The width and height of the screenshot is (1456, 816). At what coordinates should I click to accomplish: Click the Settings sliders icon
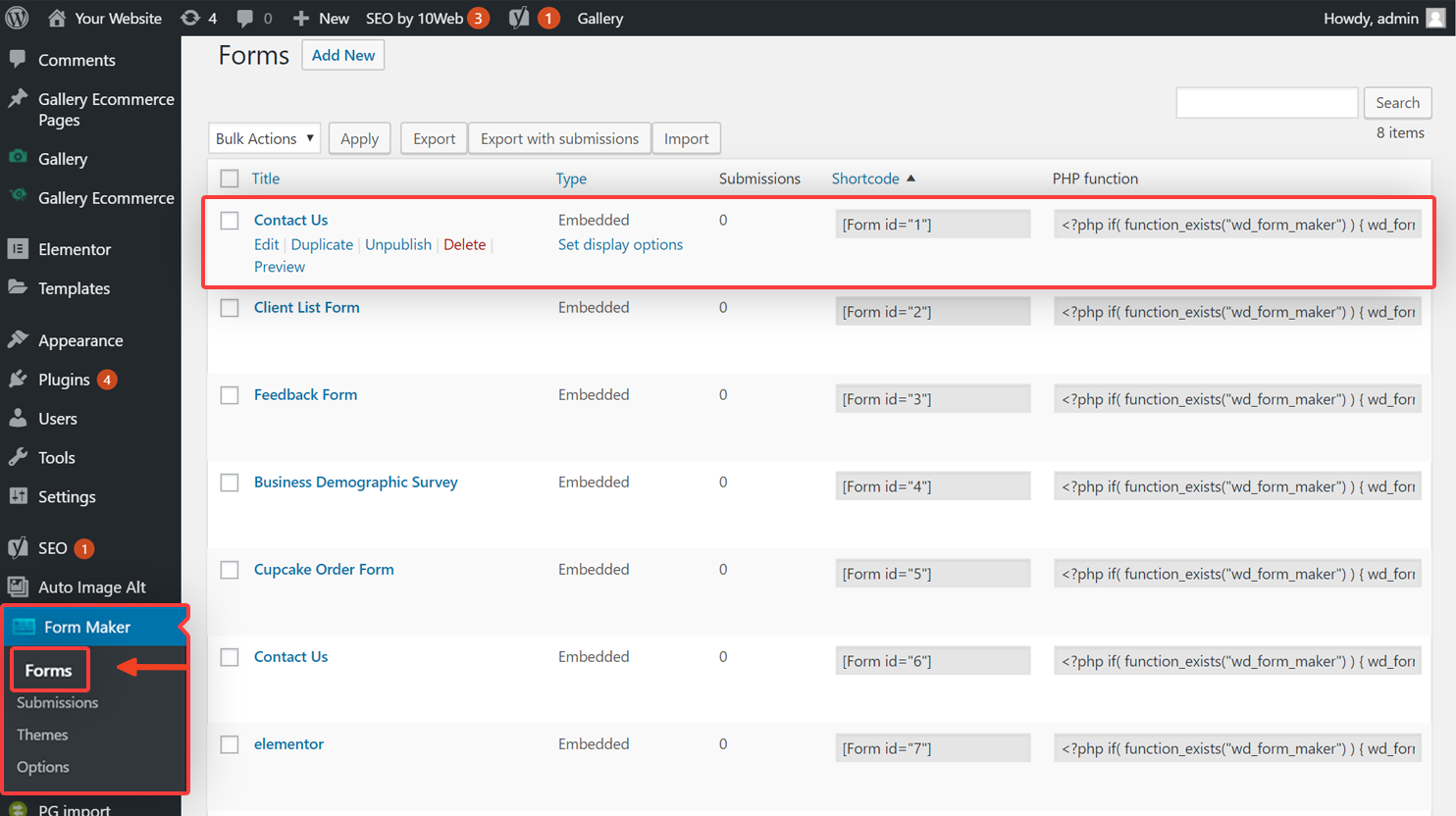pyautogui.click(x=18, y=496)
